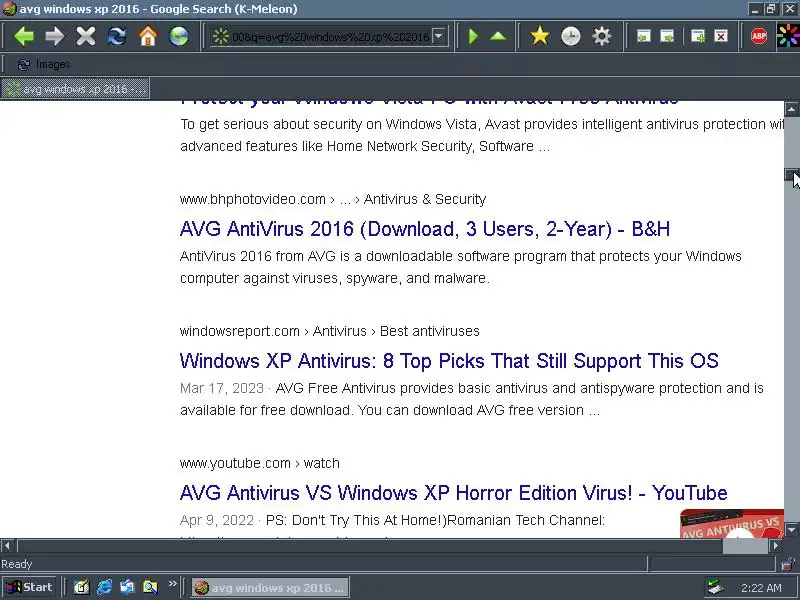Click the vertical scrollbar down arrow
This screenshot has width=800, height=600.
791,531
